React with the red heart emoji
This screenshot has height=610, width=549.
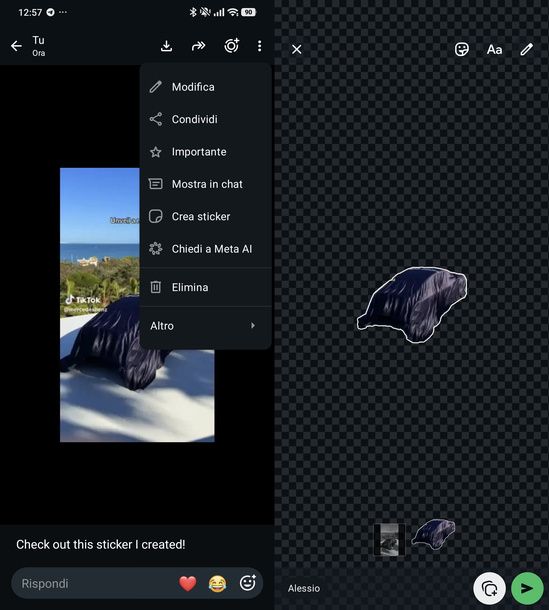pyautogui.click(x=188, y=584)
